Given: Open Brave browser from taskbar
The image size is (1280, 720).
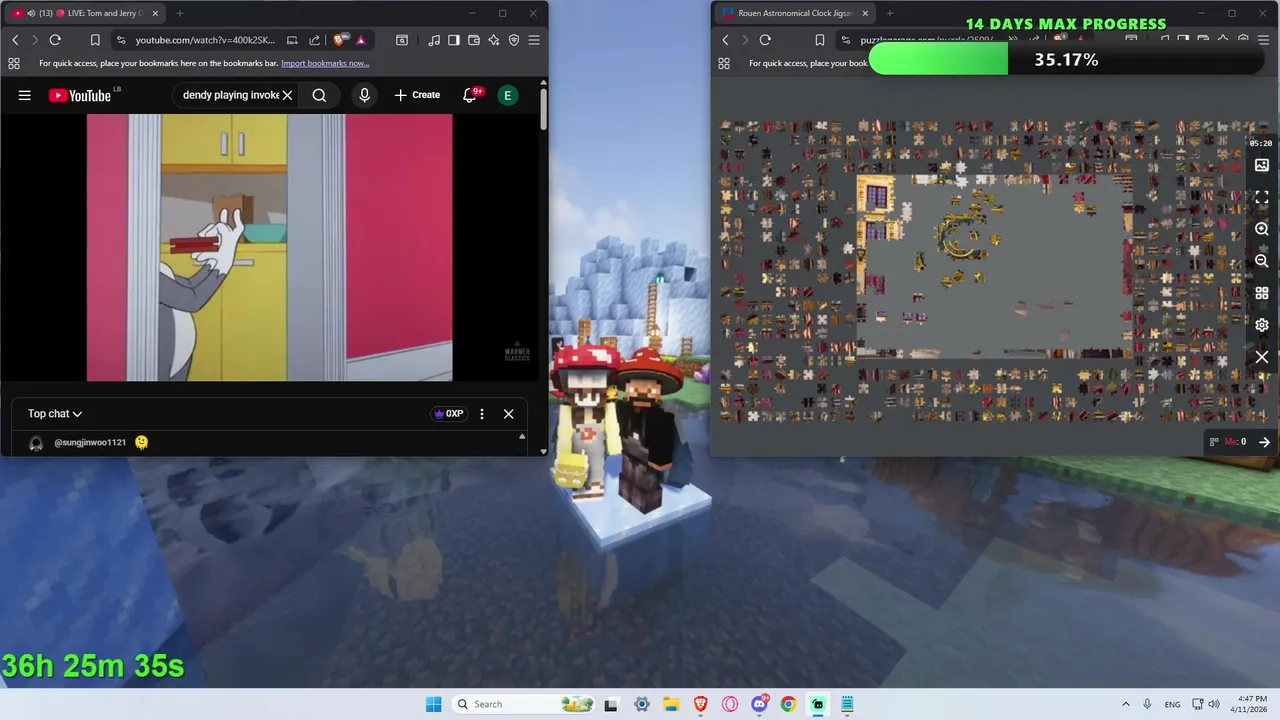Looking at the screenshot, I should (x=701, y=704).
